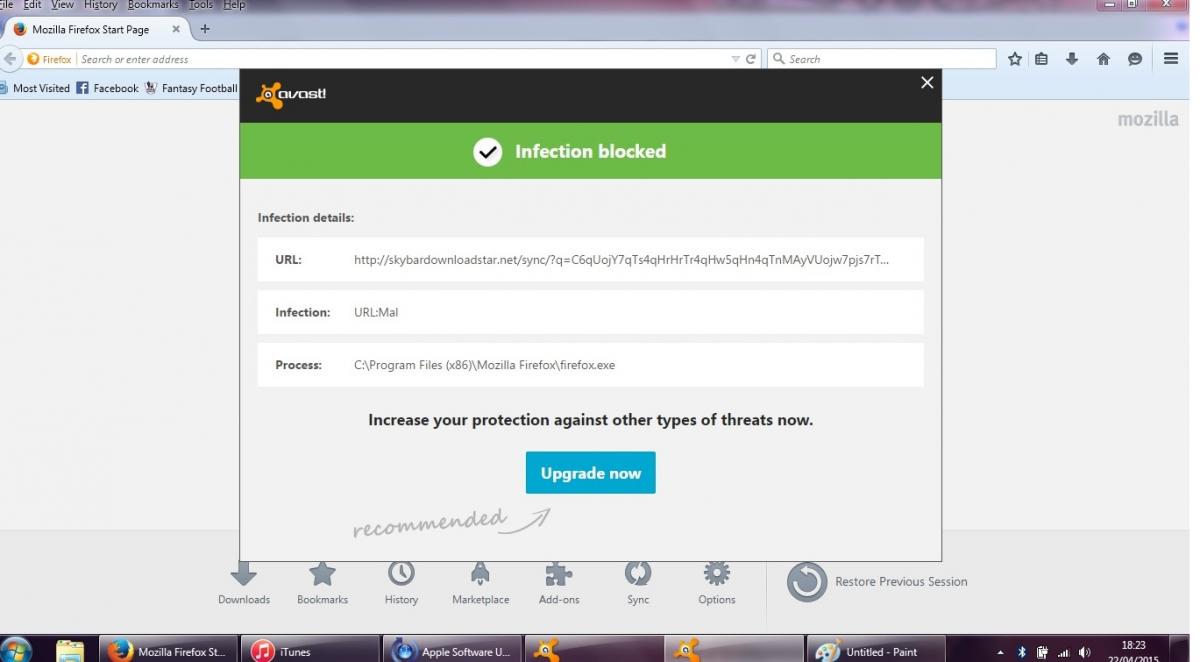Click the Upgrade now button
1200x662 pixels.
(x=590, y=473)
